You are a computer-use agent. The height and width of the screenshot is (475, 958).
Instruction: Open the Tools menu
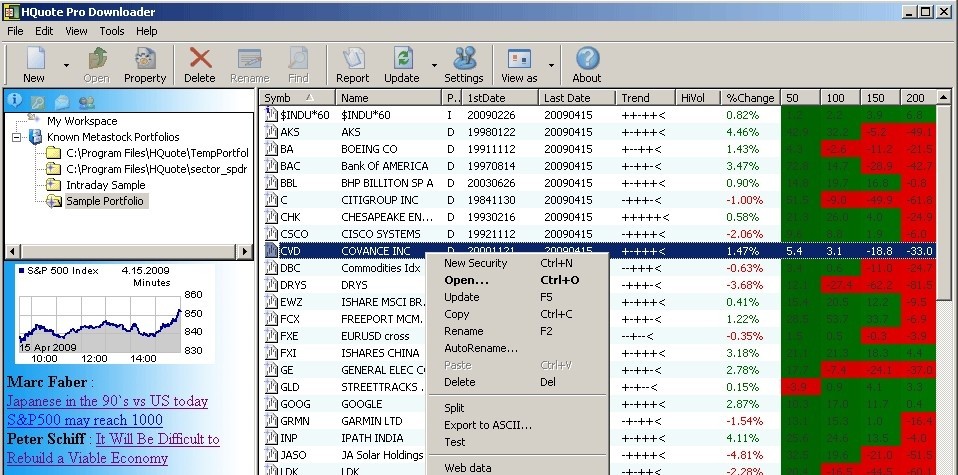(112, 31)
